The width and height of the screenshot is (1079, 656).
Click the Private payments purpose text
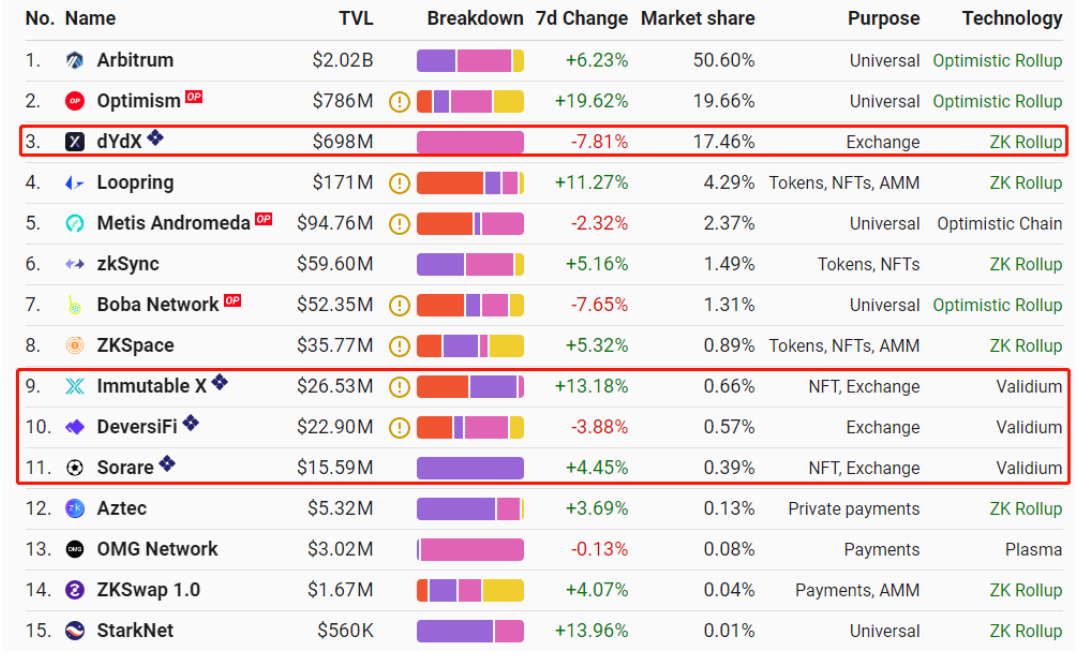pyautogui.click(x=853, y=509)
